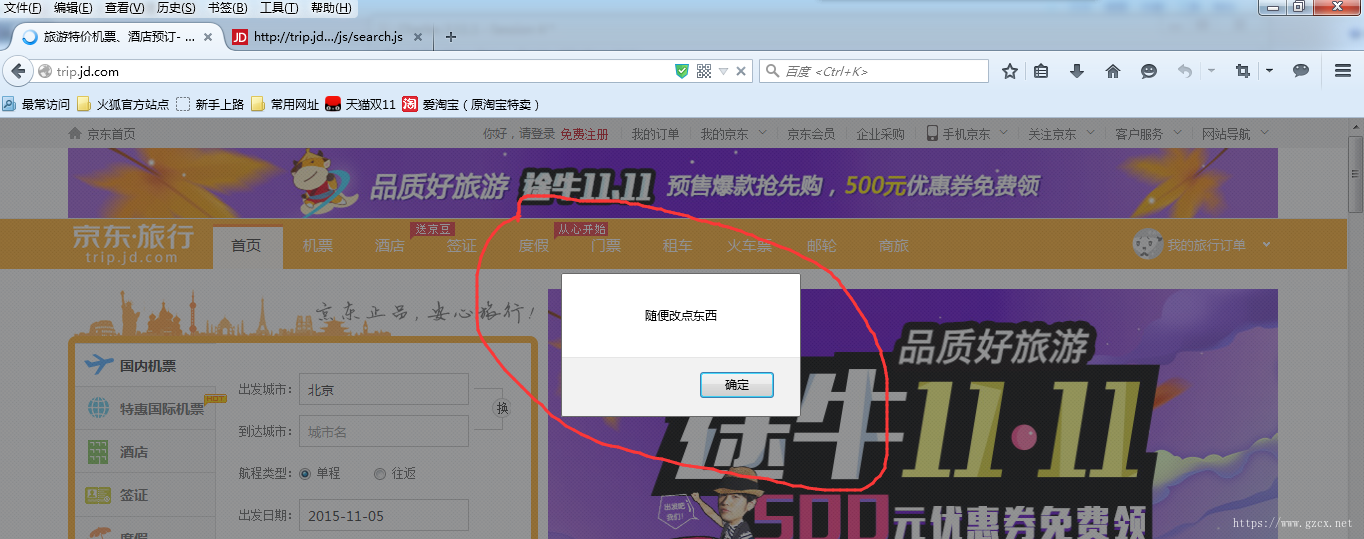Close the 旅游特价机票 tab
1364x539 pixels.
pos(208,37)
